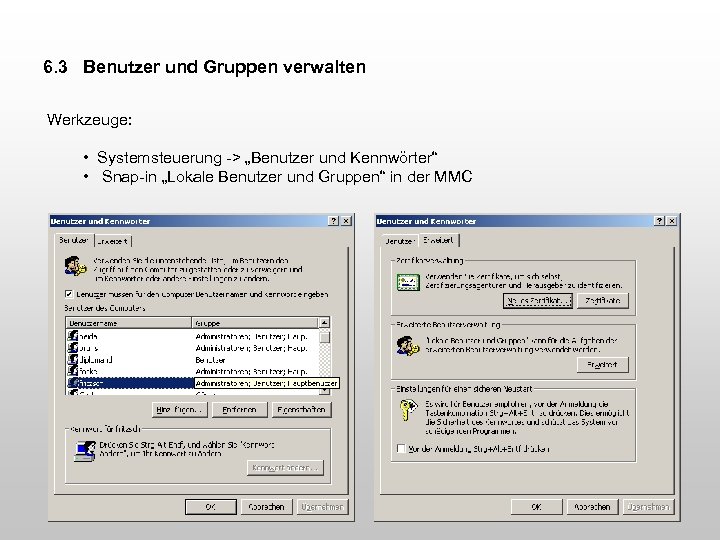Click the scrollbar thumb of the user list

[x=324, y=337]
